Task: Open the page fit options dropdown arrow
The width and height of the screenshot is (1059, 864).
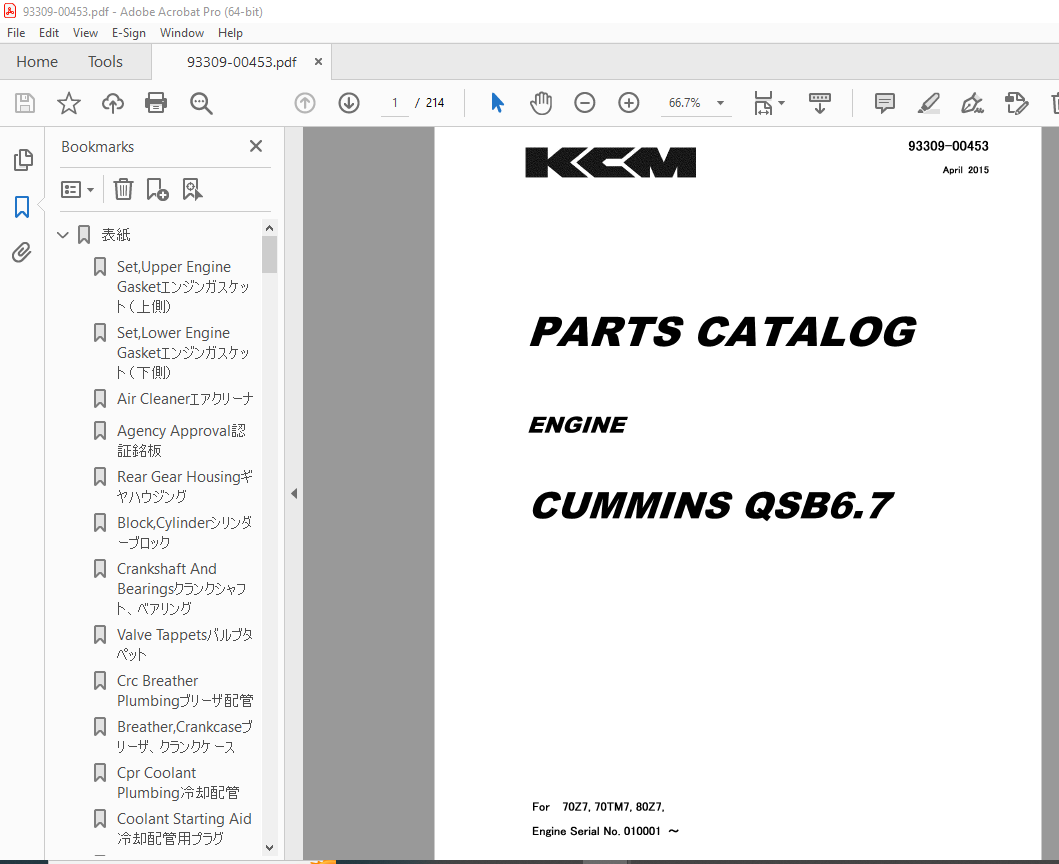Action: pos(781,103)
